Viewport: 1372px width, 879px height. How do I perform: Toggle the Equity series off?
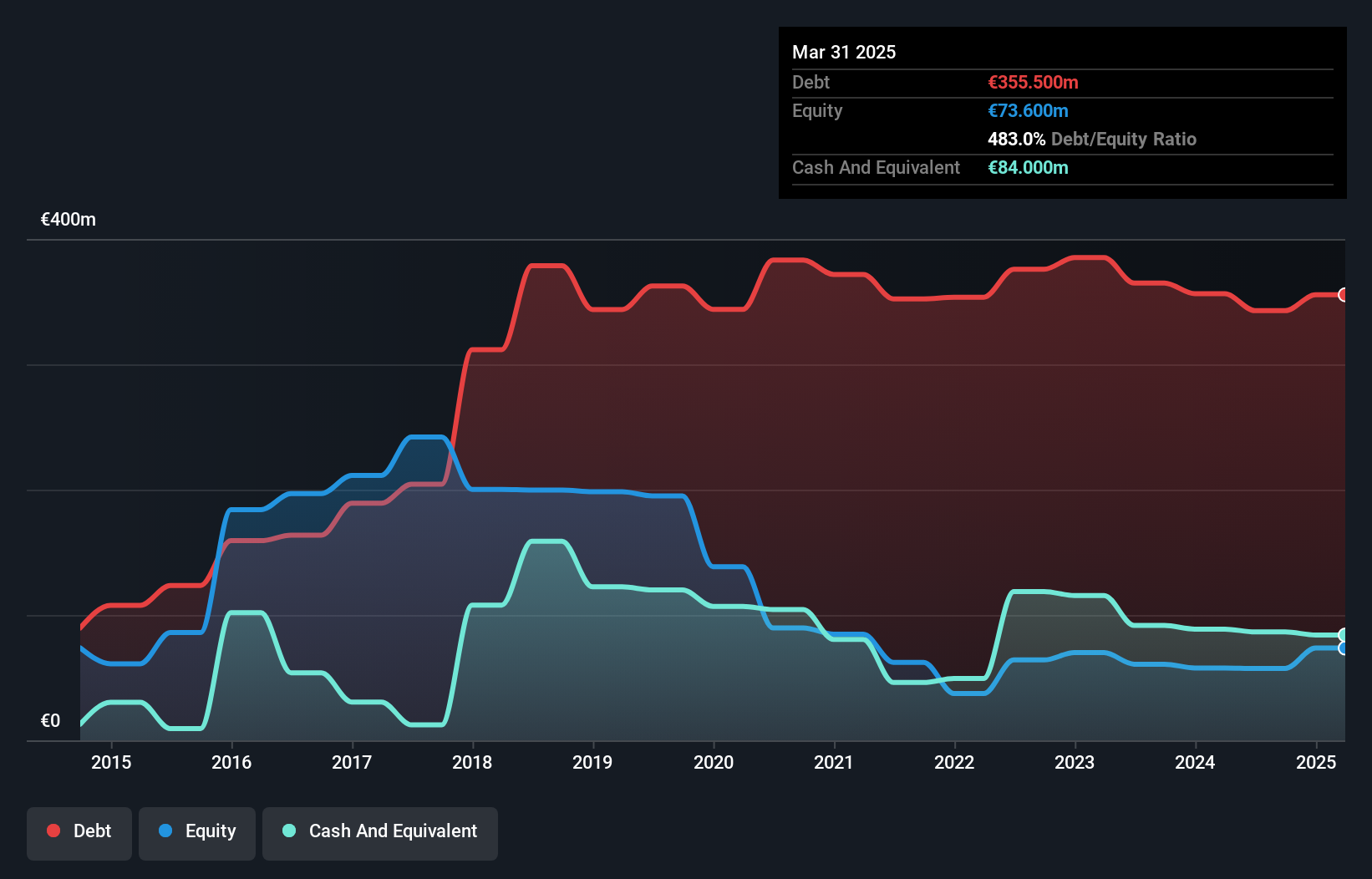[196, 831]
